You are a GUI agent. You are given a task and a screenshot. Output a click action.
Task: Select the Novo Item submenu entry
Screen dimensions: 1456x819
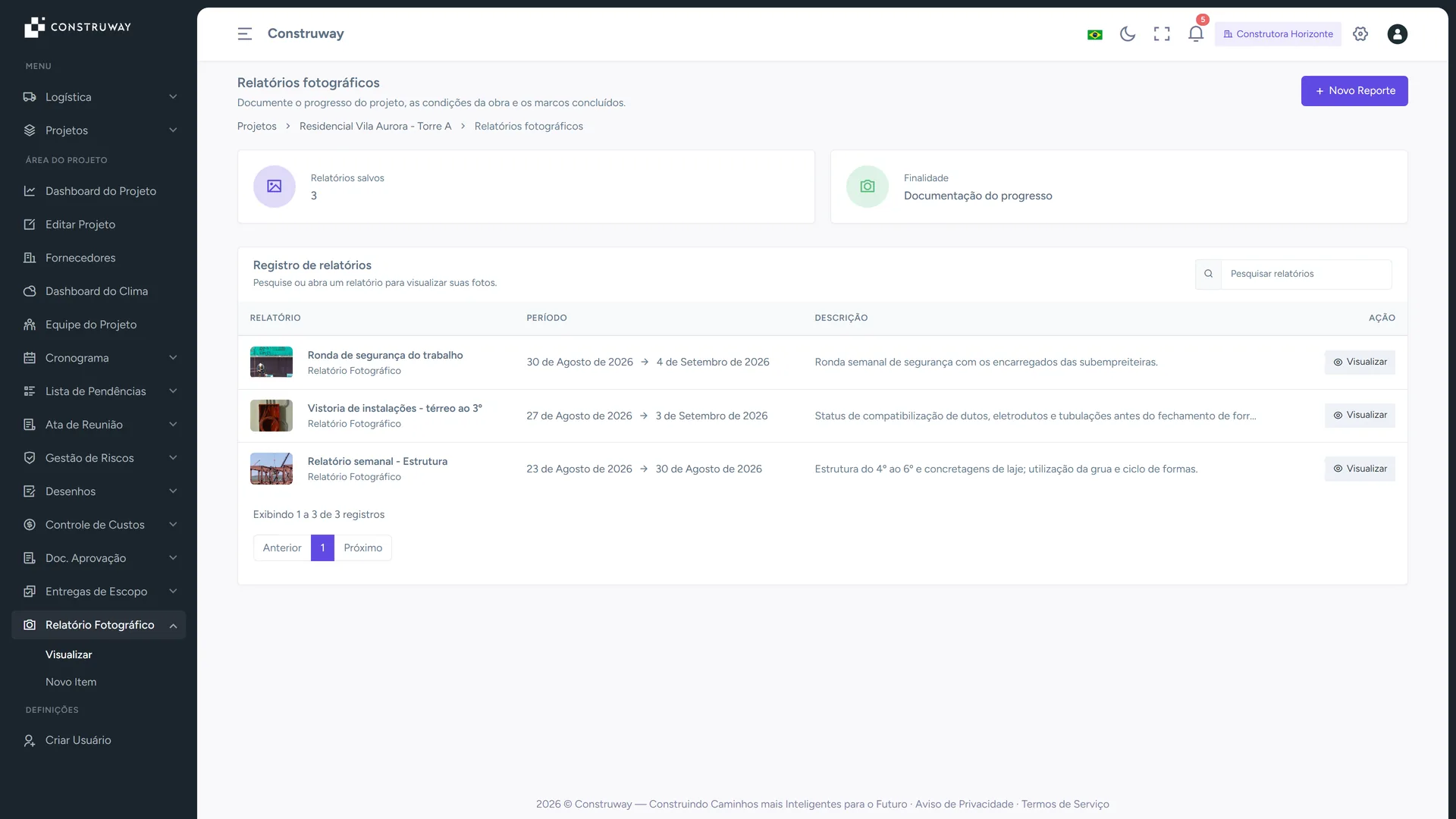pos(71,682)
